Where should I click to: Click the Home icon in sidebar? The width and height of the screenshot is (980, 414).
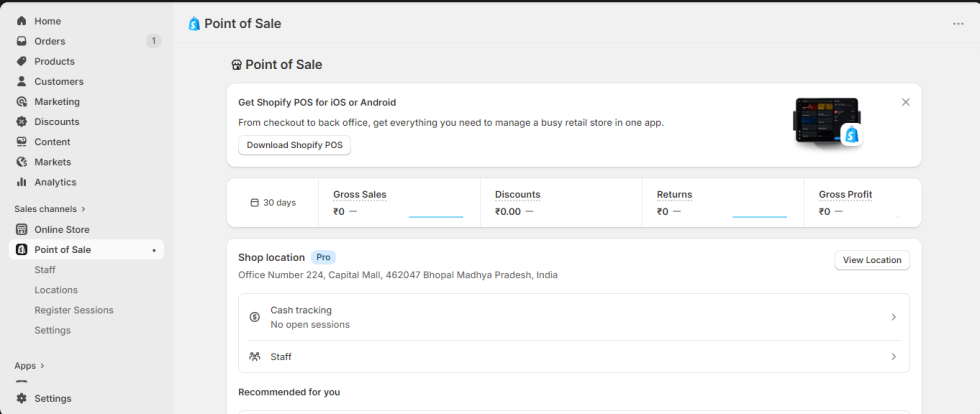(x=21, y=21)
